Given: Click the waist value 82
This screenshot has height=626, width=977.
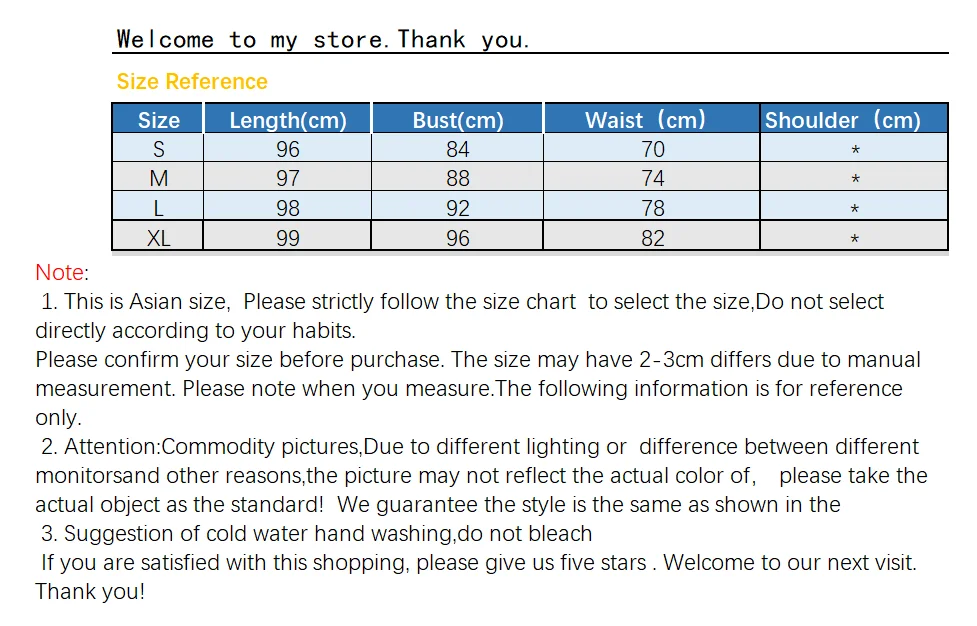Looking at the screenshot, I should [653, 238].
